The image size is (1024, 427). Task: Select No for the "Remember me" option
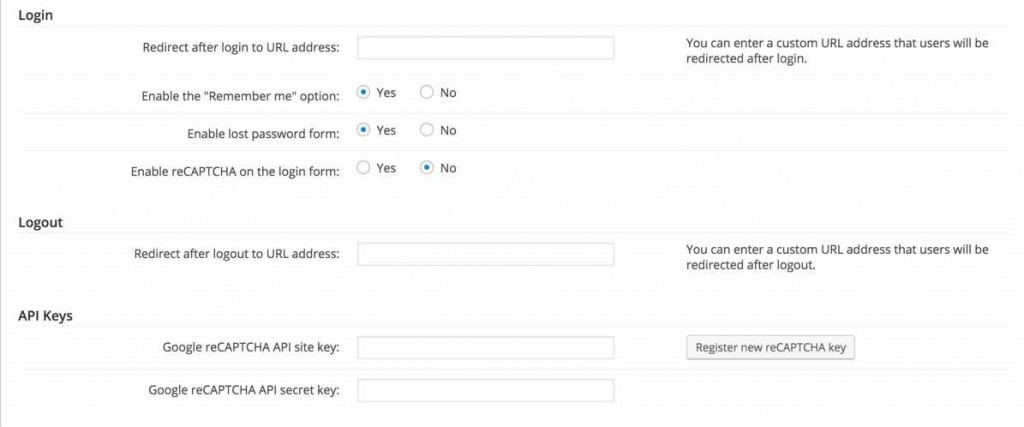pyautogui.click(x=427, y=93)
